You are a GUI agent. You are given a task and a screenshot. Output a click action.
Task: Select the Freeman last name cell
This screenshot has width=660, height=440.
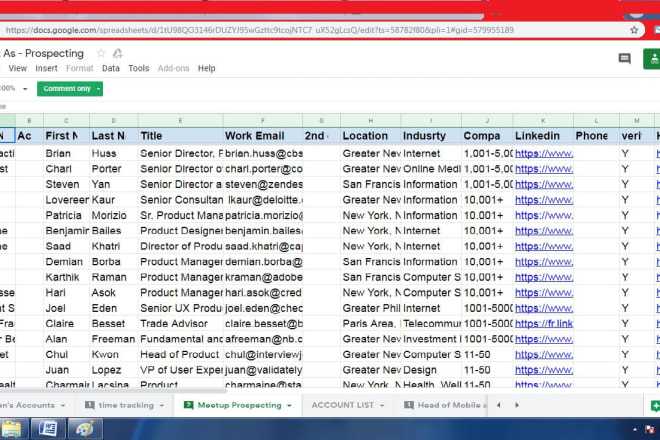click(114, 339)
